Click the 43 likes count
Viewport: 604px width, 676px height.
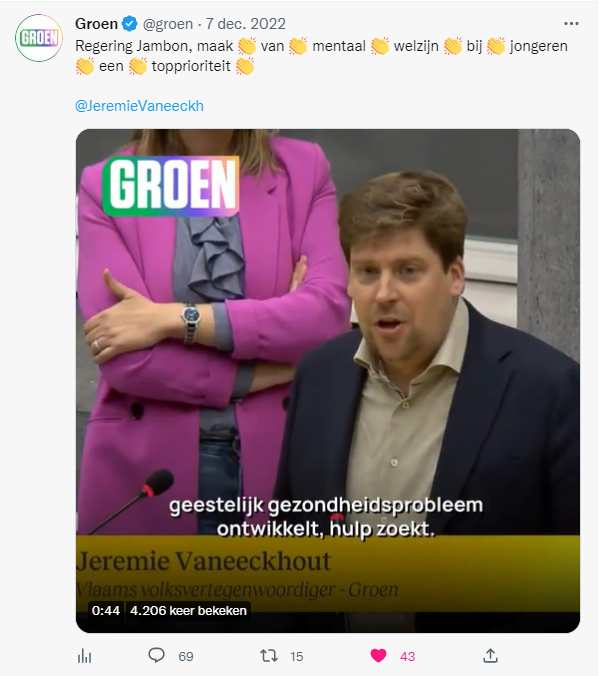coord(407,657)
